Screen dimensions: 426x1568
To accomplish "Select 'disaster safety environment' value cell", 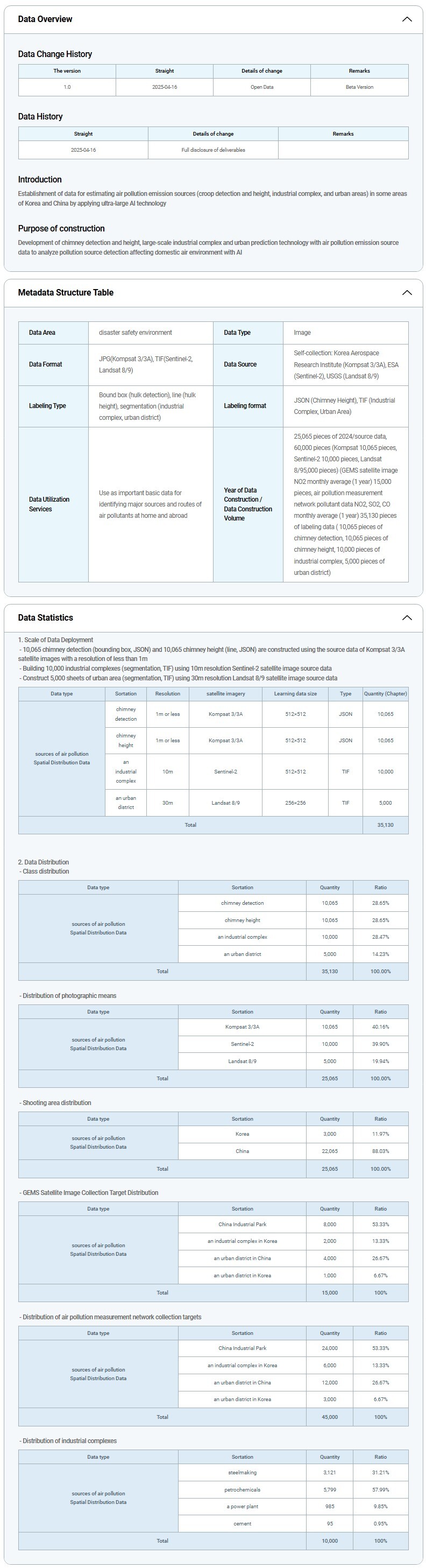I will point(136,333).
